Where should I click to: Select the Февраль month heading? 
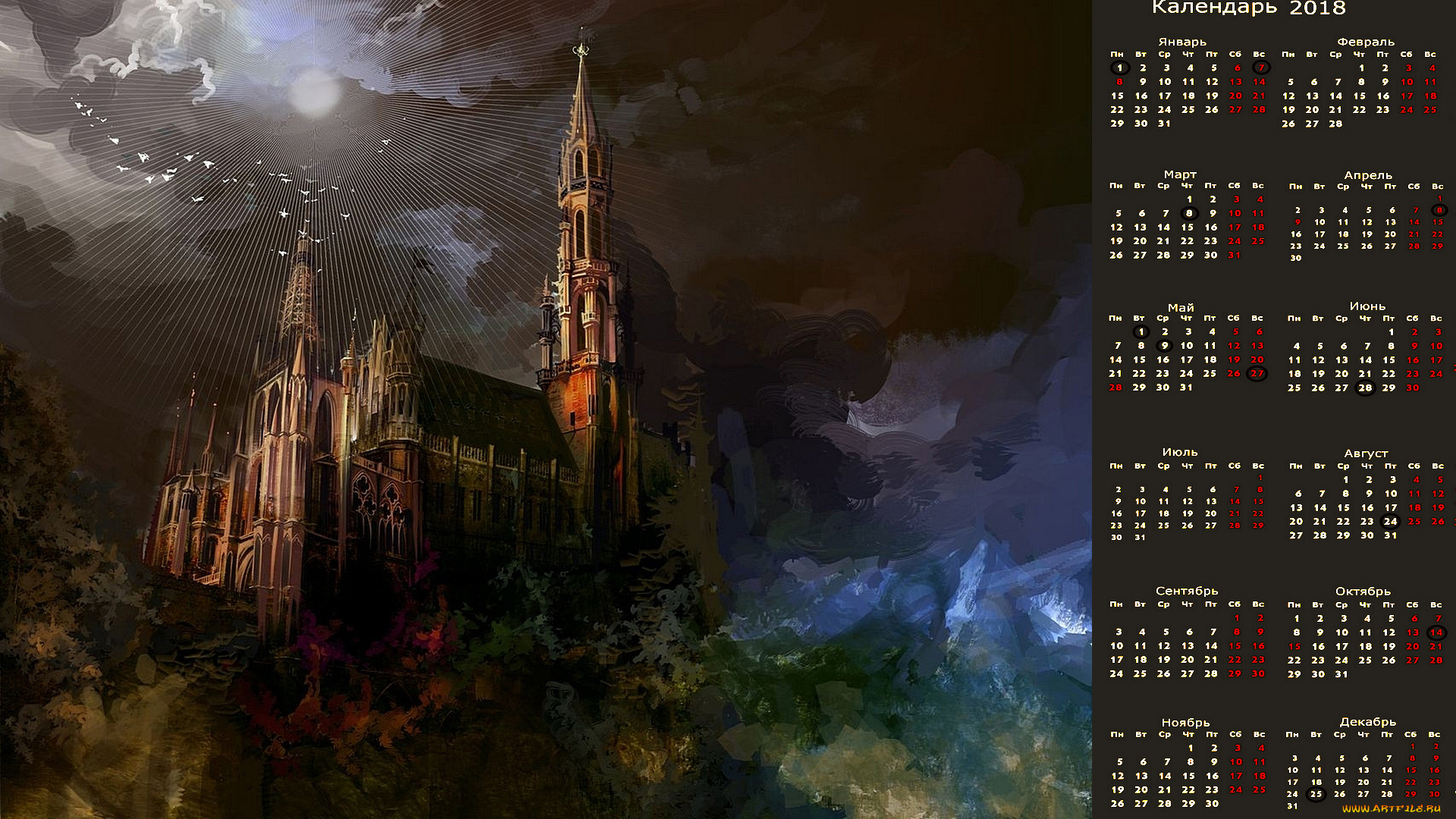pyautogui.click(x=1365, y=42)
